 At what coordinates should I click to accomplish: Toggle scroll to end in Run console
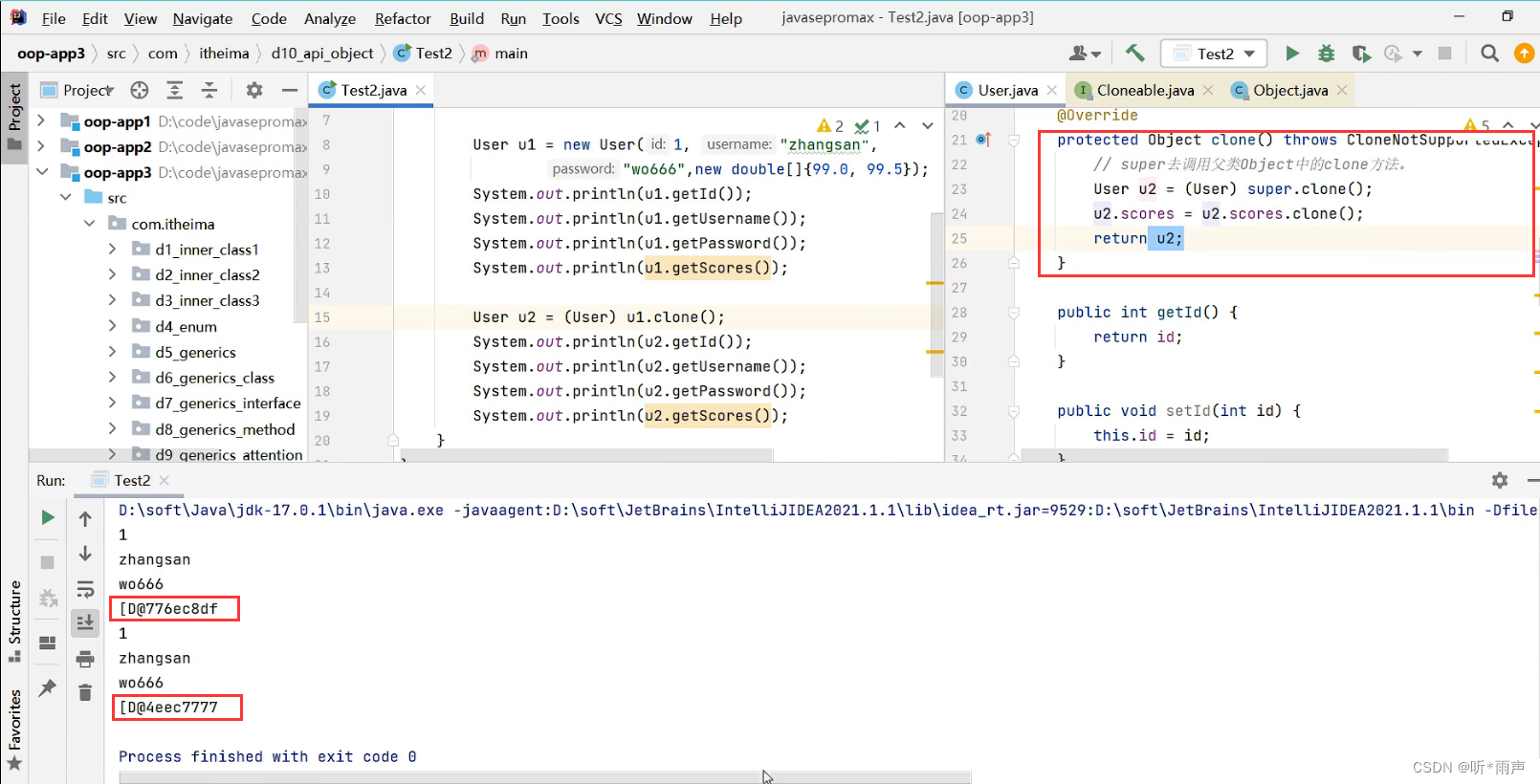click(x=85, y=622)
